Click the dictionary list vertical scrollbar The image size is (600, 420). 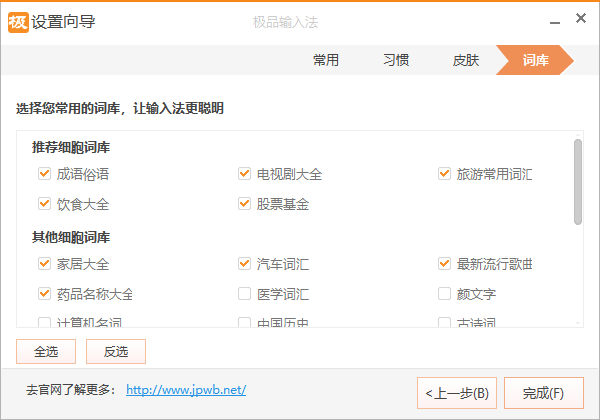(x=577, y=182)
